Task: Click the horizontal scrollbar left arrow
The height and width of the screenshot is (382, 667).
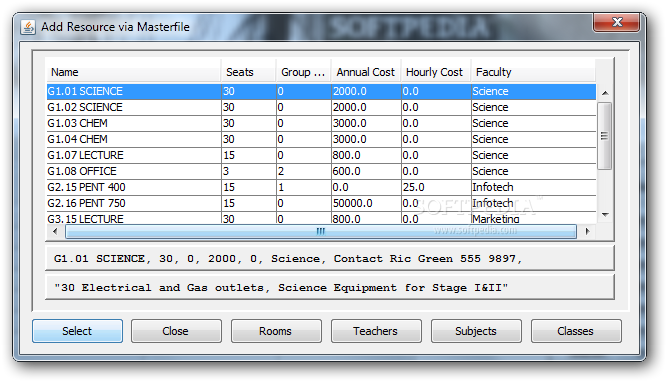Action: (x=55, y=231)
